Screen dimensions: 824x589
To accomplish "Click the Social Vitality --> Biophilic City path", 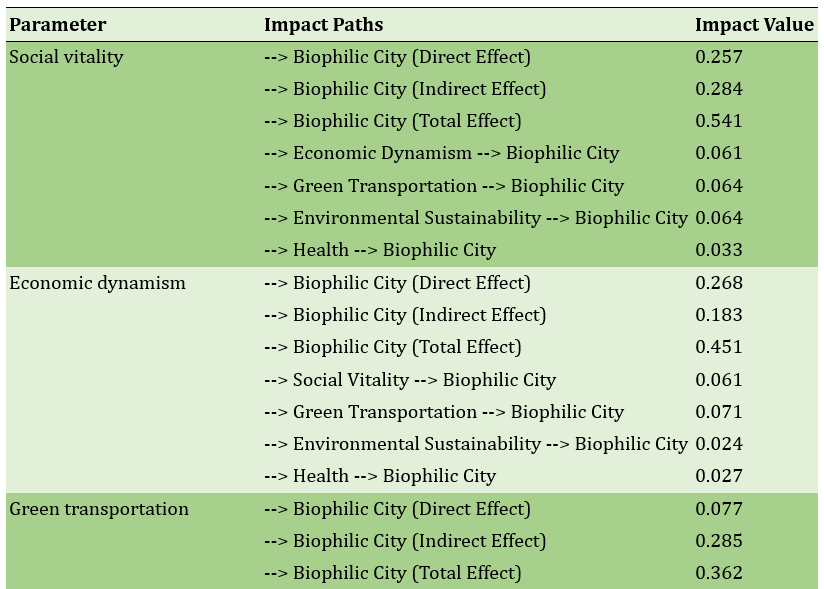I will click(x=410, y=380).
